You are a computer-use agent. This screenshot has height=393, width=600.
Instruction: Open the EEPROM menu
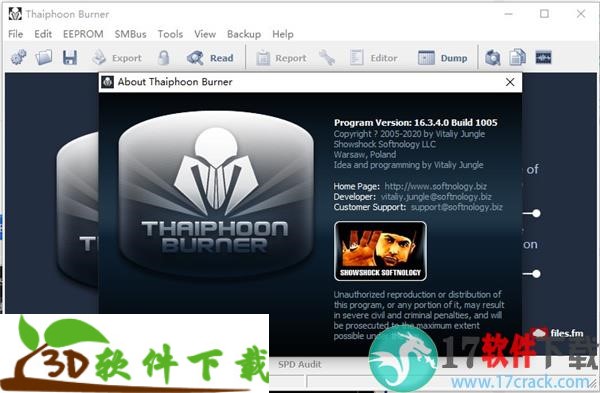point(83,34)
